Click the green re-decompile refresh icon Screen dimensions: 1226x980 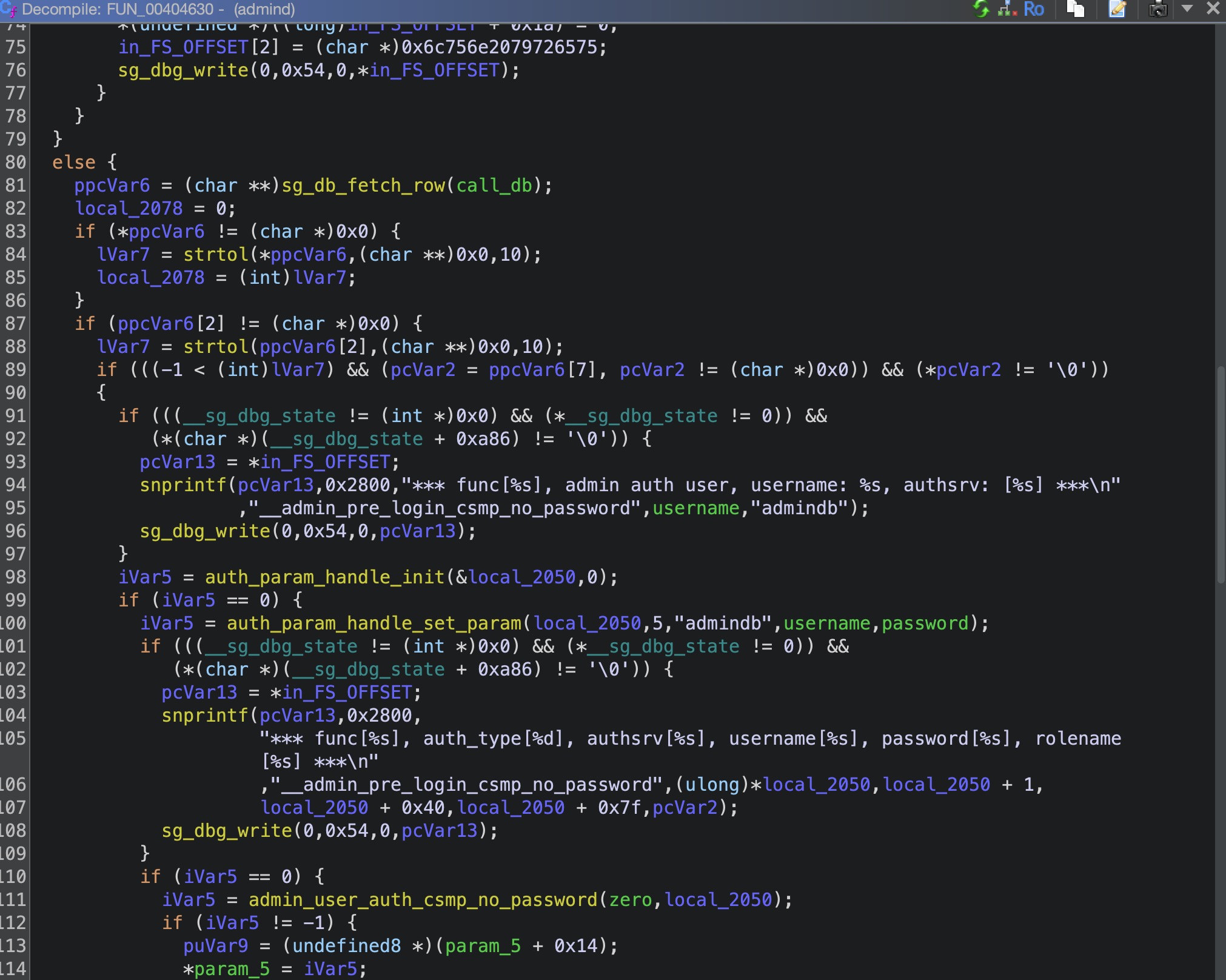(x=980, y=8)
